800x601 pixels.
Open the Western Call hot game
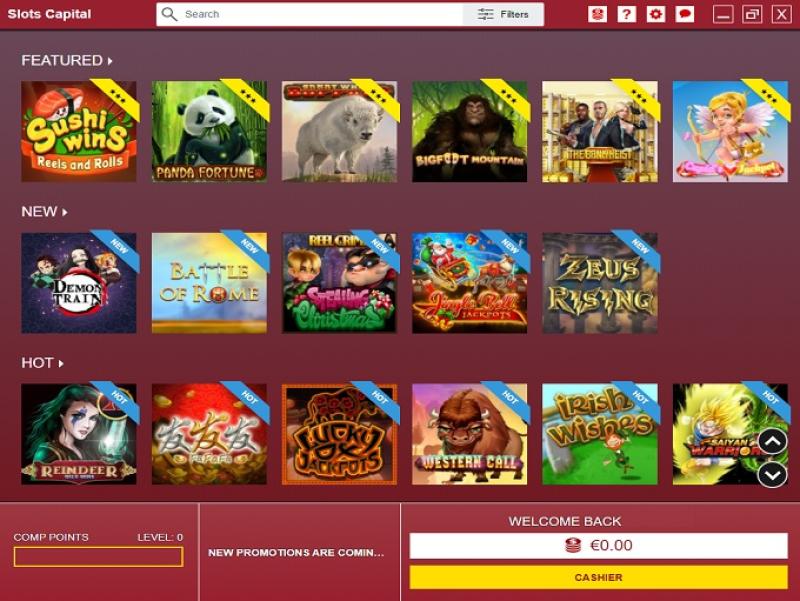click(469, 434)
